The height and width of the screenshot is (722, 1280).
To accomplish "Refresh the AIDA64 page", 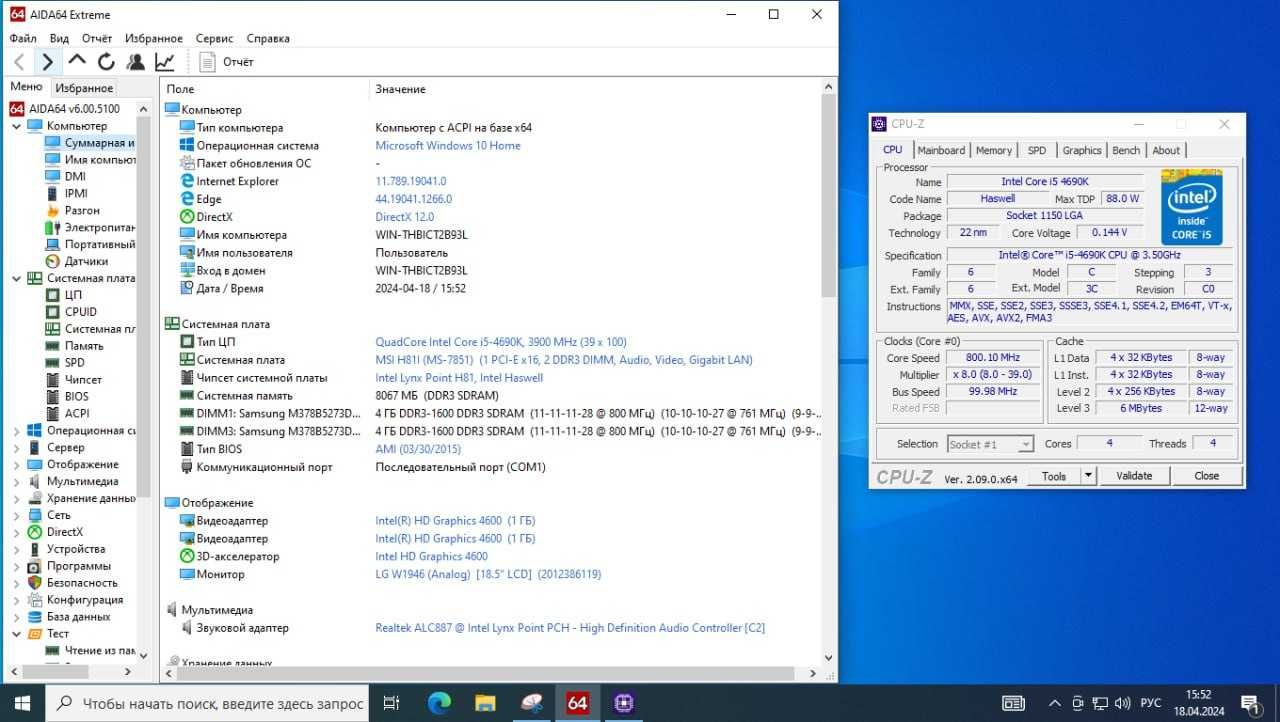I will pyautogui.click(x=106, y=62).
